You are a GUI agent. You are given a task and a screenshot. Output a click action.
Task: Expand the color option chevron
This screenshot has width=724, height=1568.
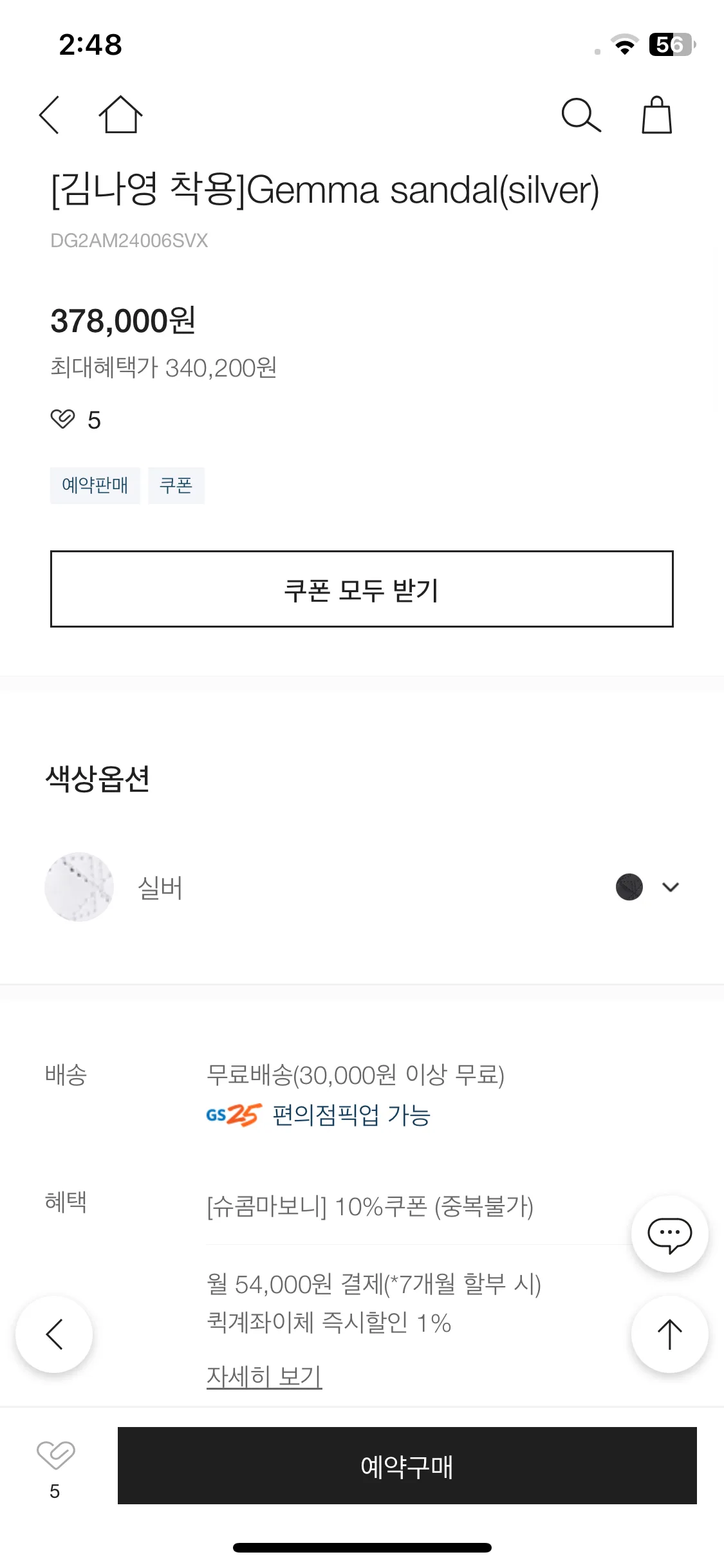pyautogui.click(x=671, y=887)
